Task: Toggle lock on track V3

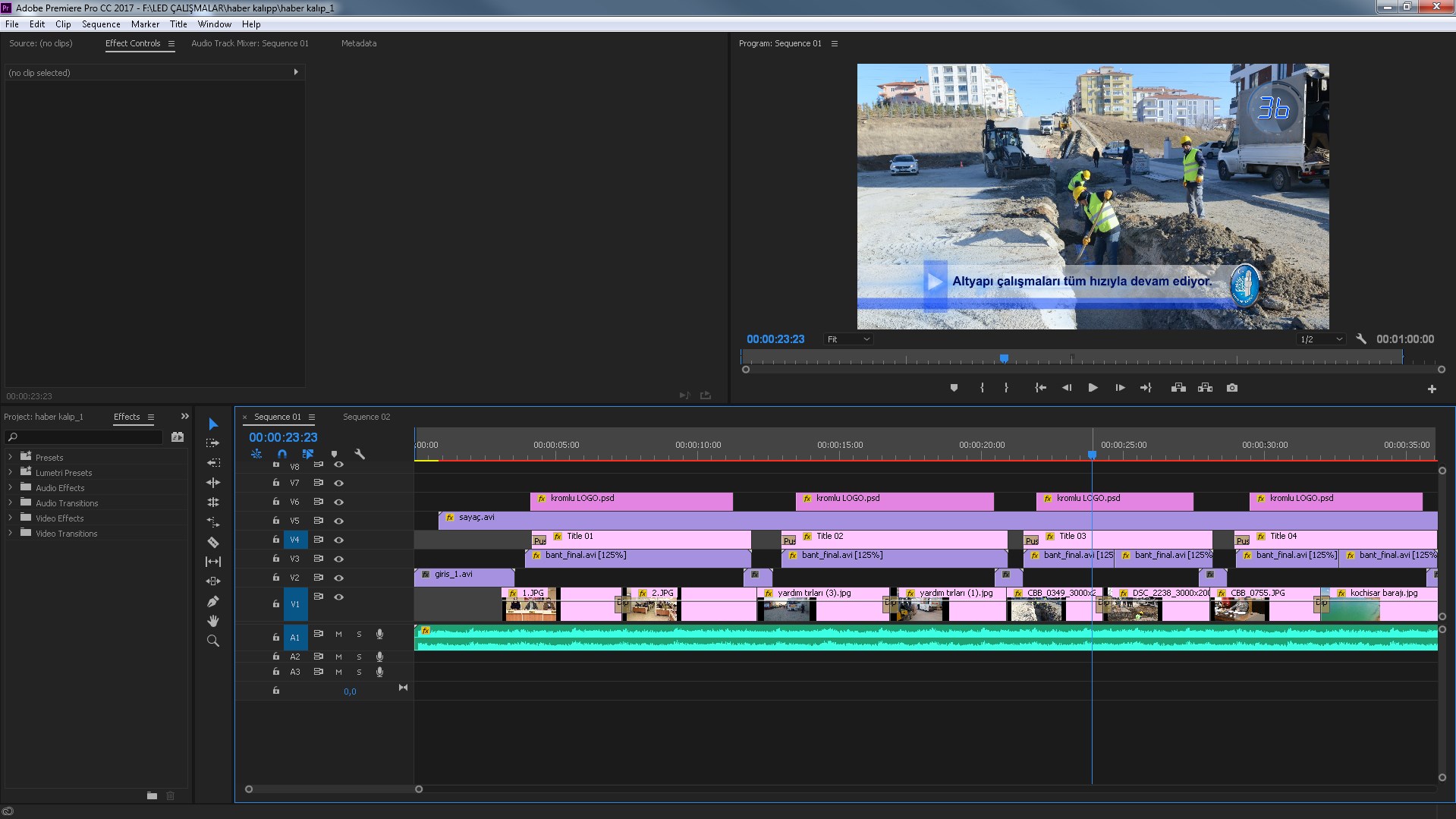Action: tap(276, 559)
